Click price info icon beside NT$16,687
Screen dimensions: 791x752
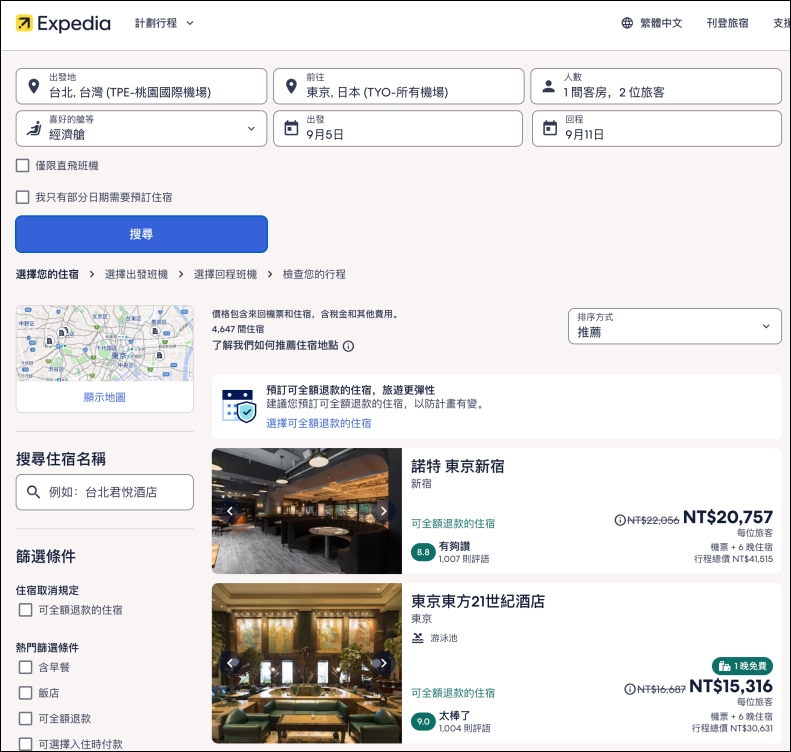click(x=630, y=688)
